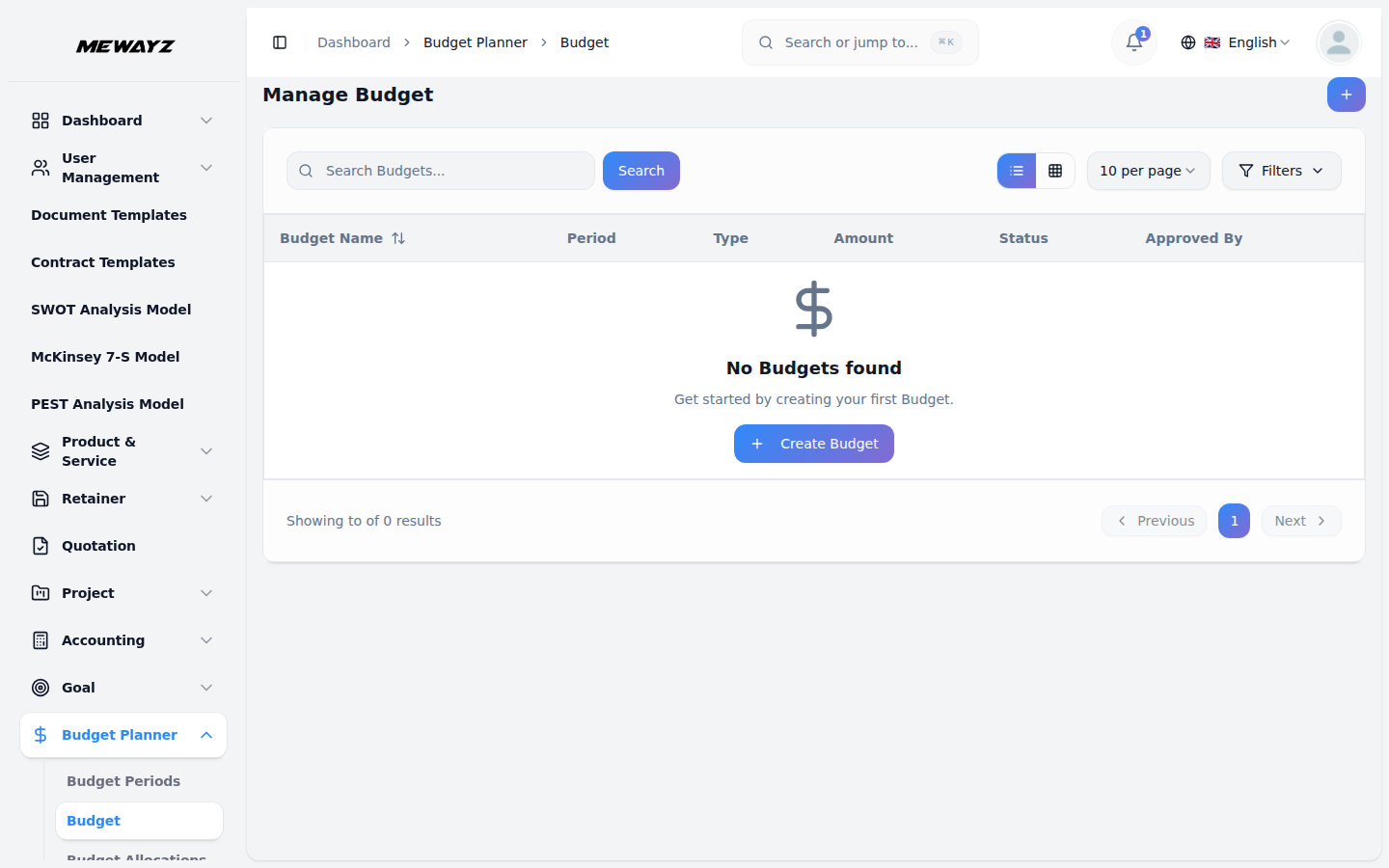Image resolution: width=1389 pixels, height=868 pixels.
Task: Toggle the sidebar collapse icon
Action: [280, 42]
